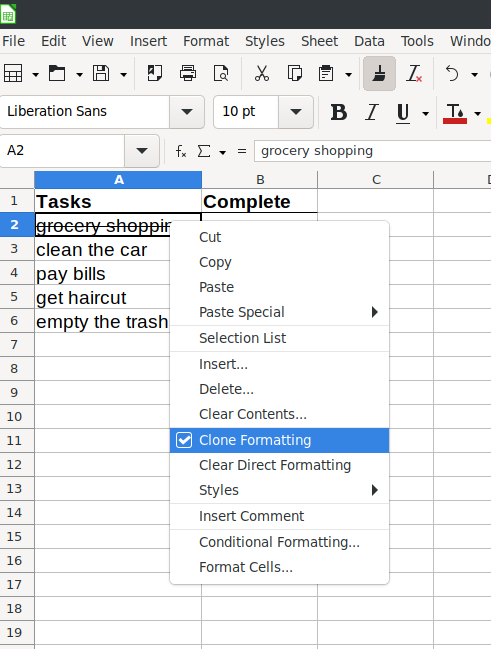Image resolution: width=491 pixels, height=649 pixels.
Task: Open the Sheet menu
Action: pyautogui.click(x=319, y=41)
